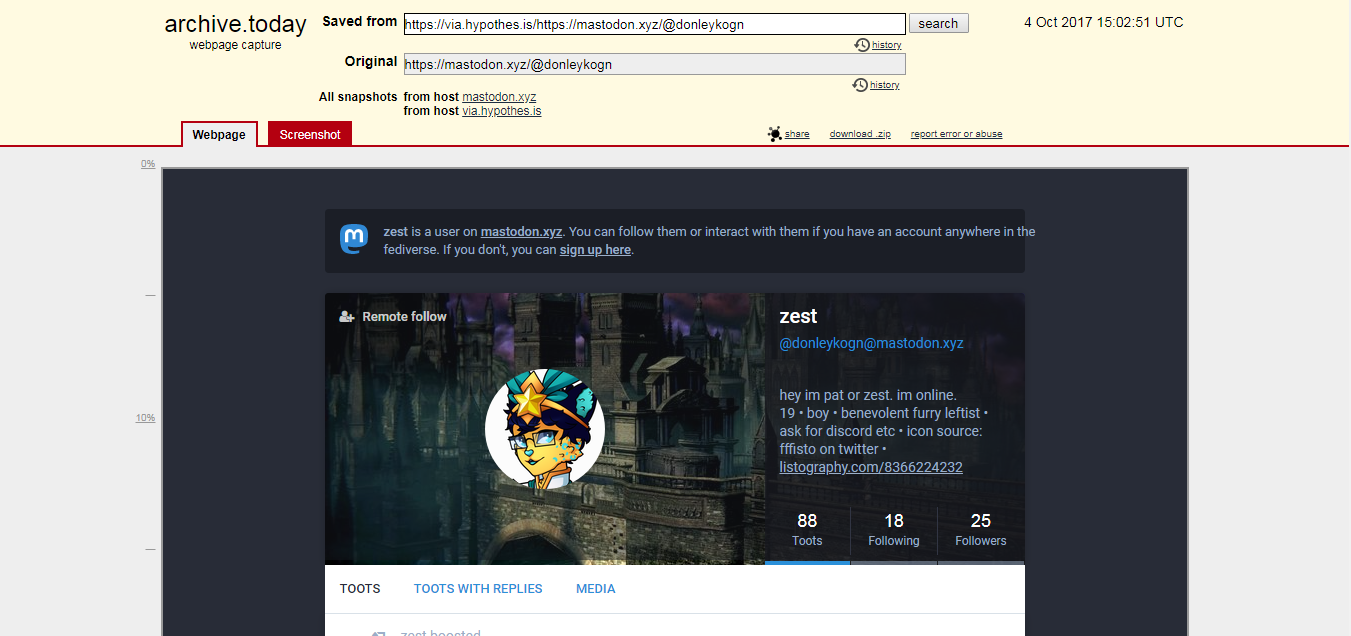
Task: Click the capture timestamp 4 Oct 2017 15:02:51 UTC
Action: (1103, 22)
